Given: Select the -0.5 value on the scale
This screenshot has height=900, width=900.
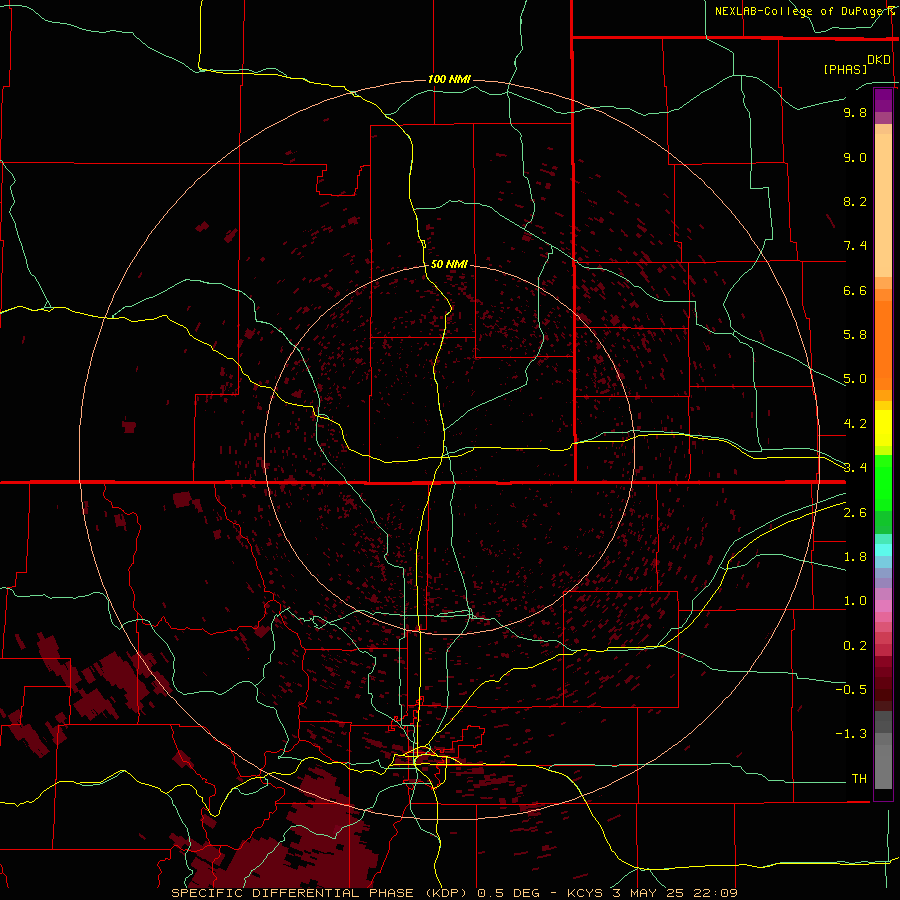Looking at the screenshot, I should tap(851, 690).
